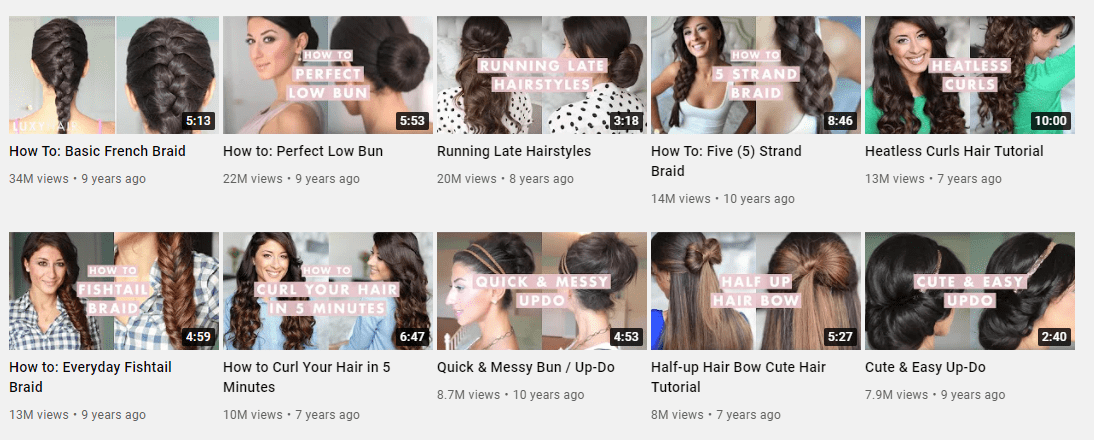The image size is (1094, 440).
Task: Click the 5:13 duration badge
Action: click(x=198, y=121)
